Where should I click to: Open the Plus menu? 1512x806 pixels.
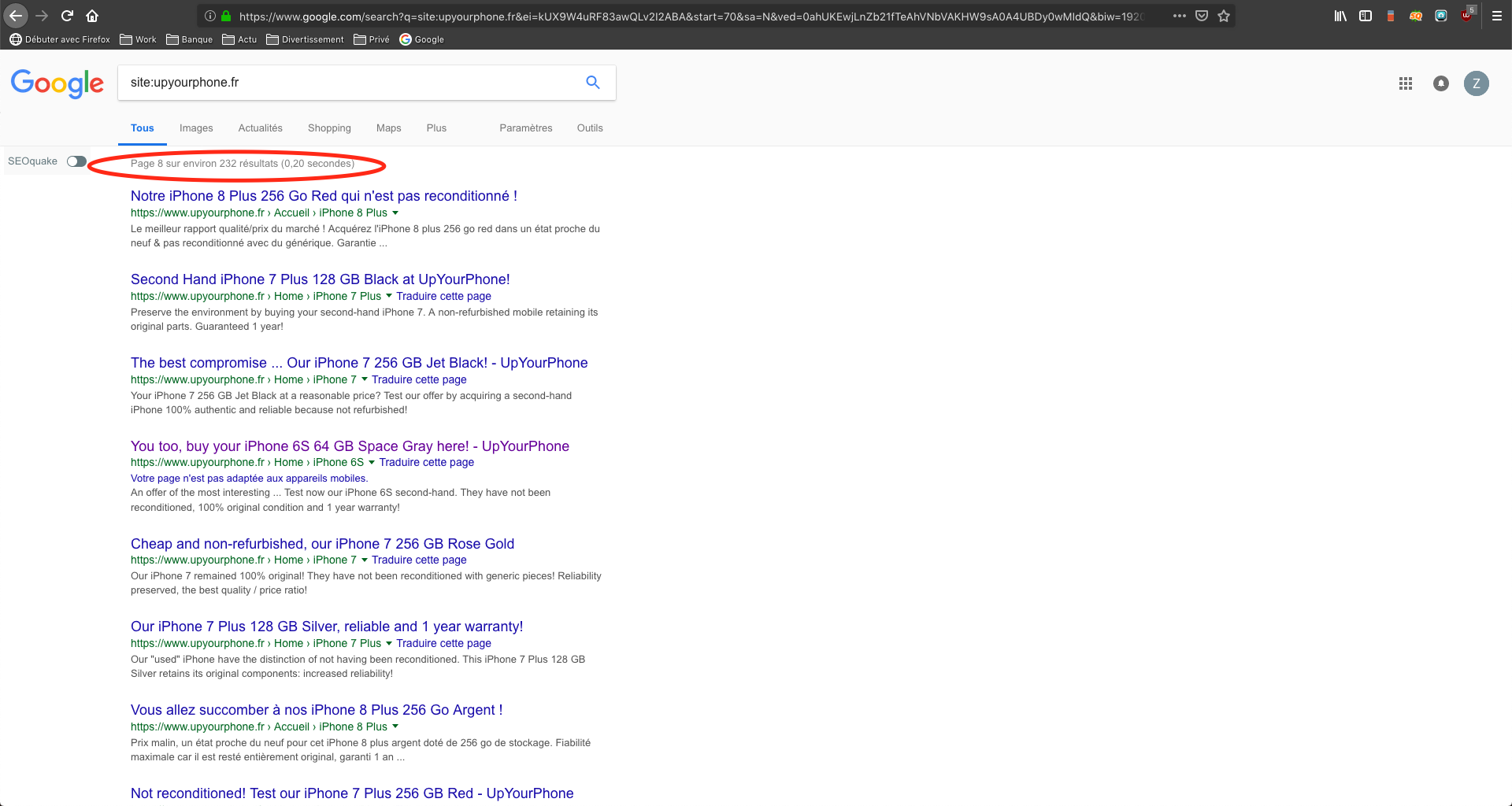(x=436, y=128)
